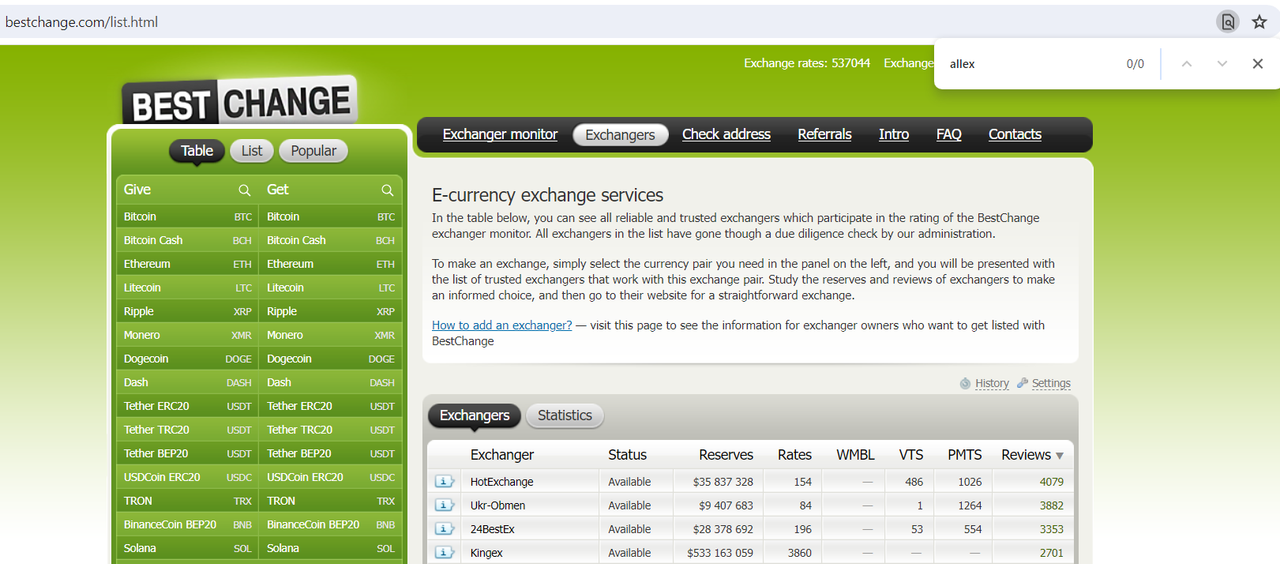Switch to the Statistics tab
This screenshot has width=1280, height=564.
[565, 416]
